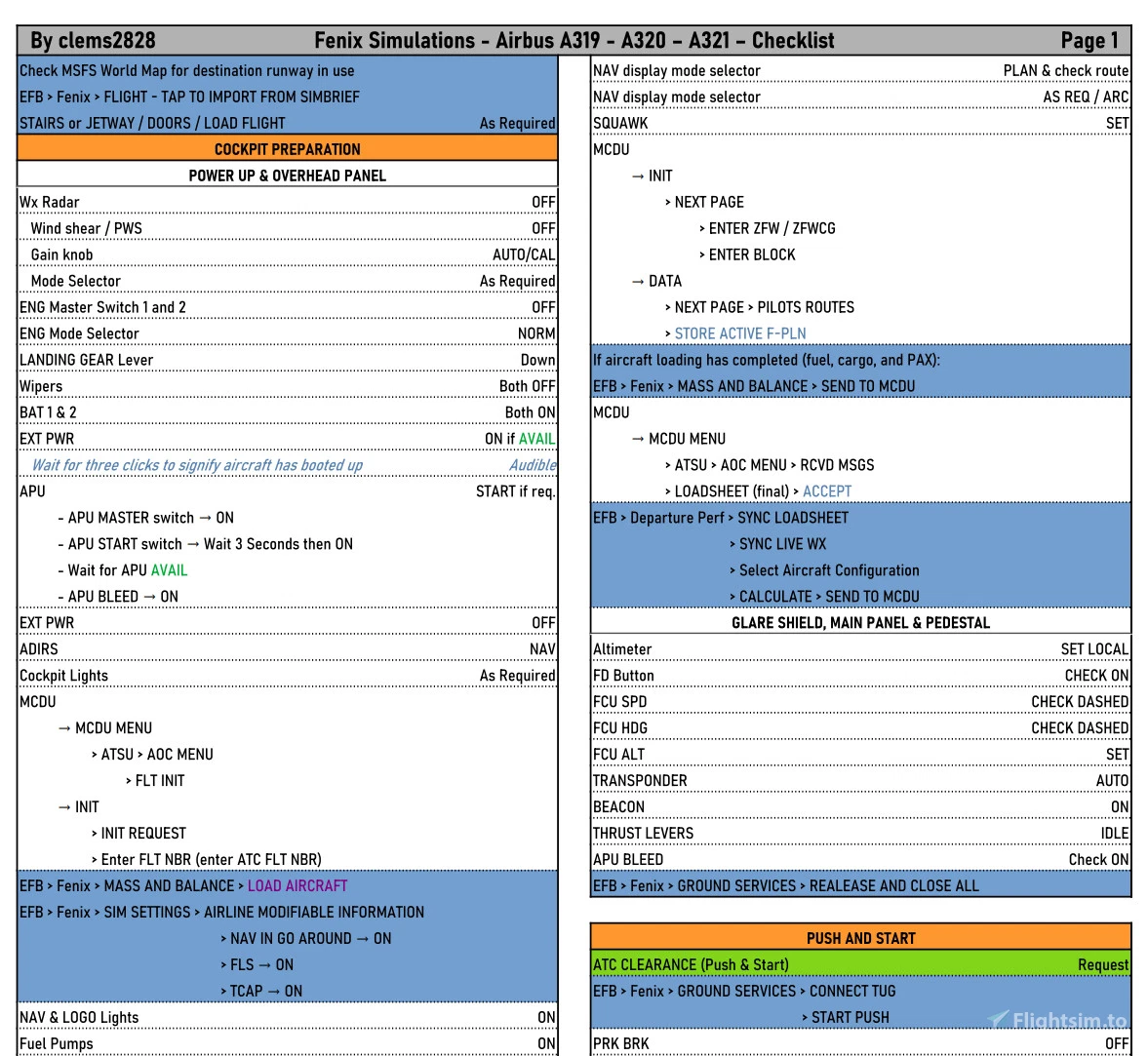Image resolution: width=1148 pixels, height=1056 pixels.
Task: Click the orange PUSH AND START header
Action: click(x=860, y=938)
